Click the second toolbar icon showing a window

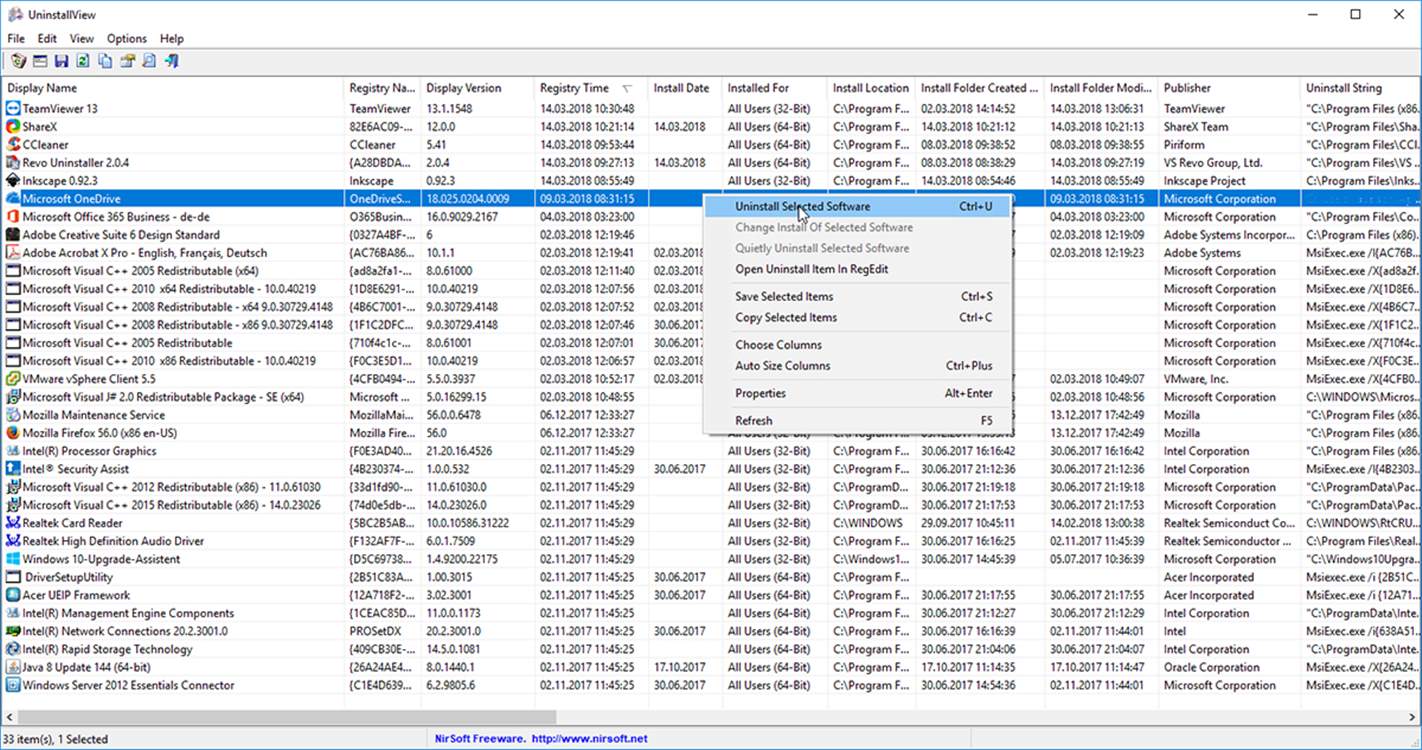coord(40,61)
